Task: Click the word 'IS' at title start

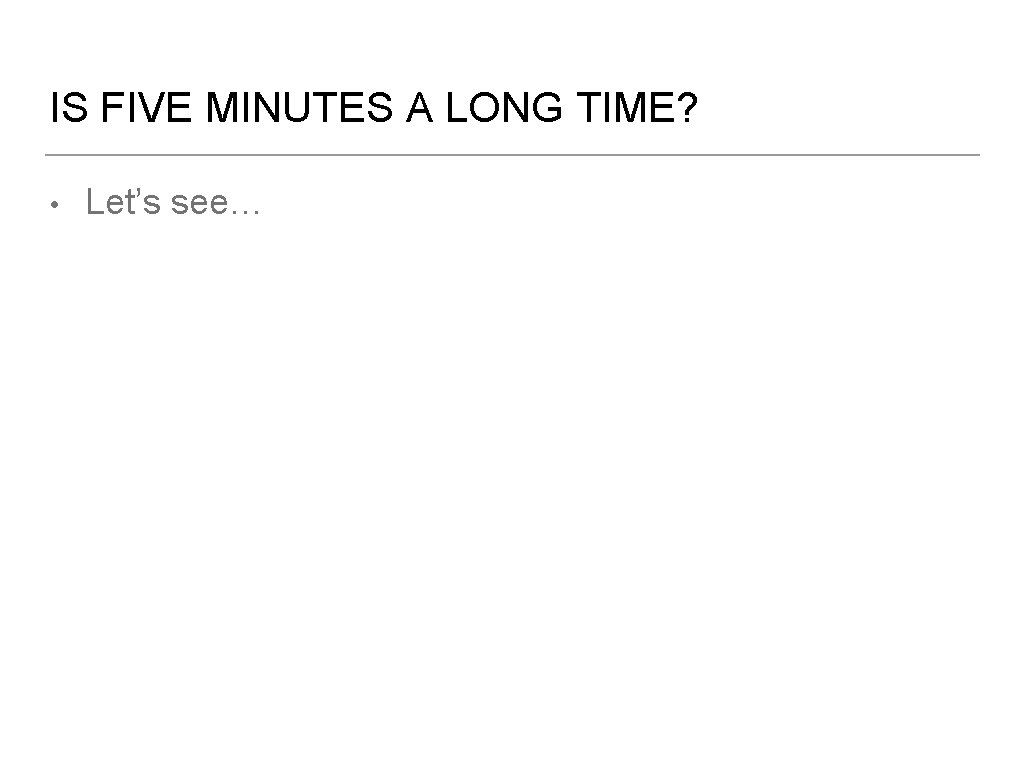Action: (x=69, y=107)
